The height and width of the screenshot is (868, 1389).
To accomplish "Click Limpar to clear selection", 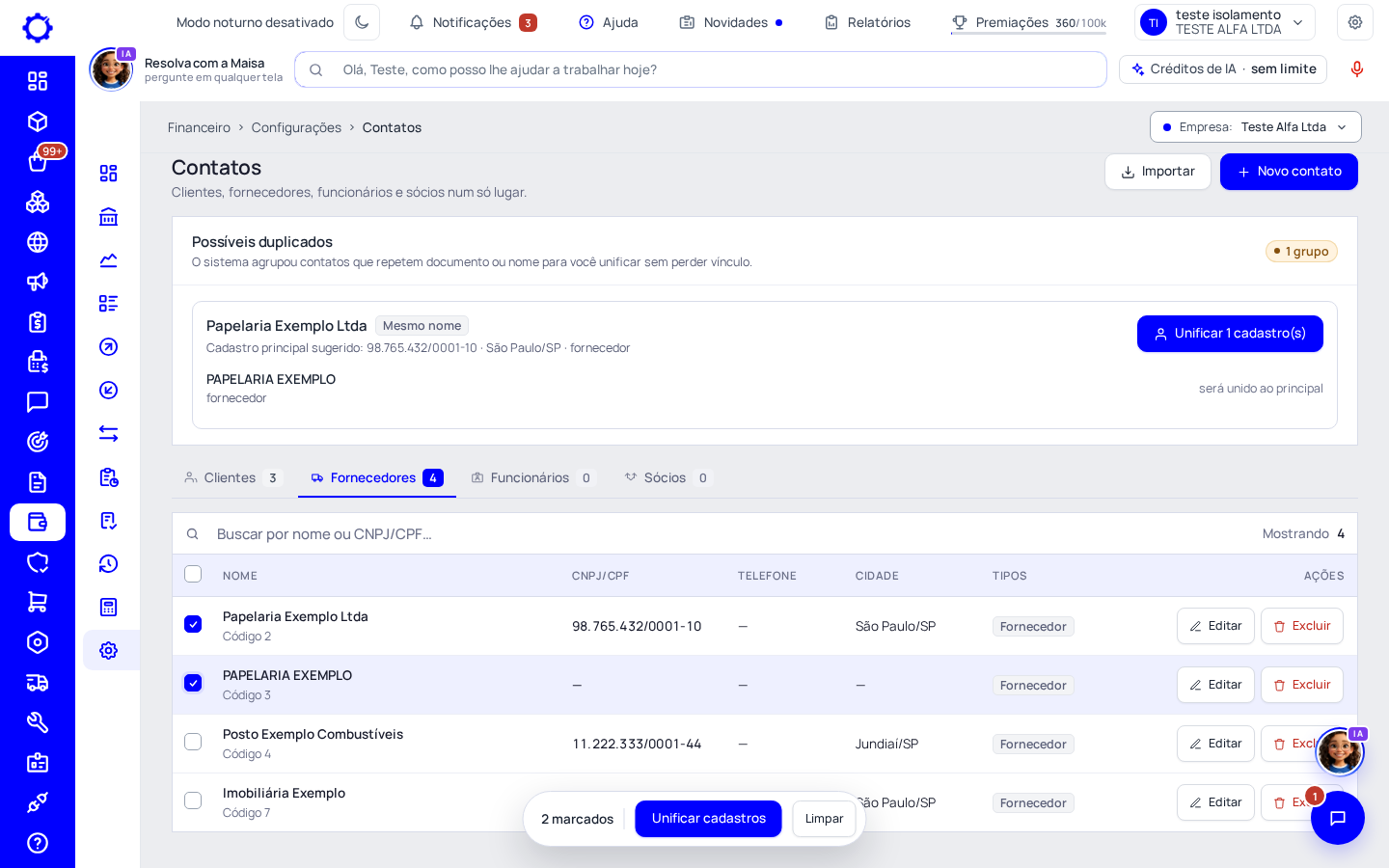I will 824,819.
